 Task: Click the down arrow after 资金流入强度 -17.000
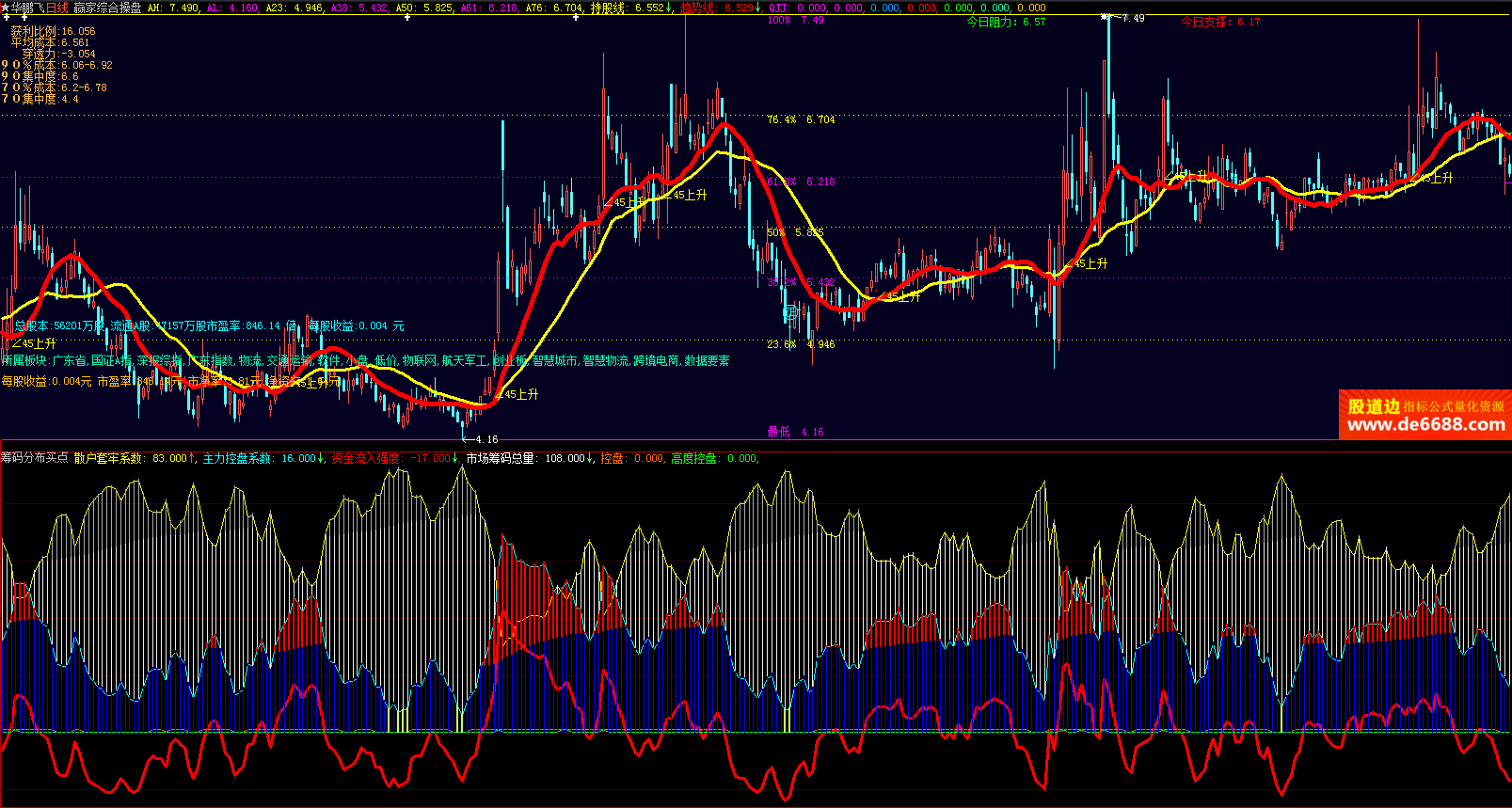click(x=456, y=458)
